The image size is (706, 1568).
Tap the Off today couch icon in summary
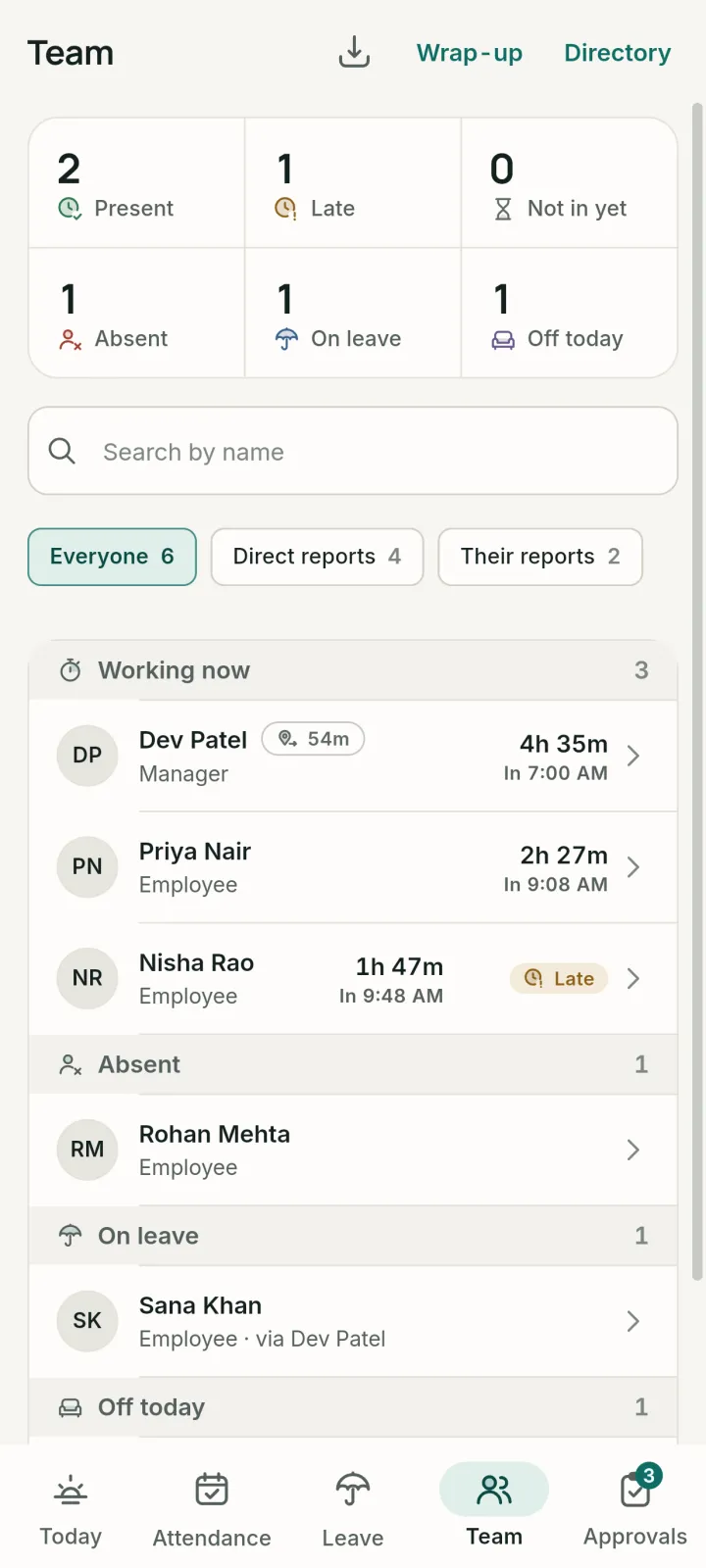(x=502, y=339)
